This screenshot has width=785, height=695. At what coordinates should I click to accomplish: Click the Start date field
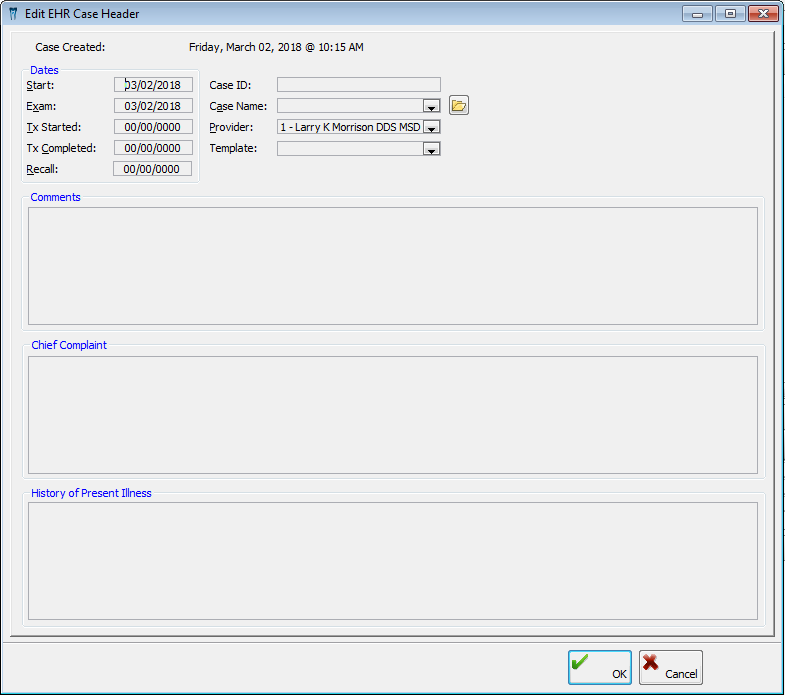click(153, 85)
